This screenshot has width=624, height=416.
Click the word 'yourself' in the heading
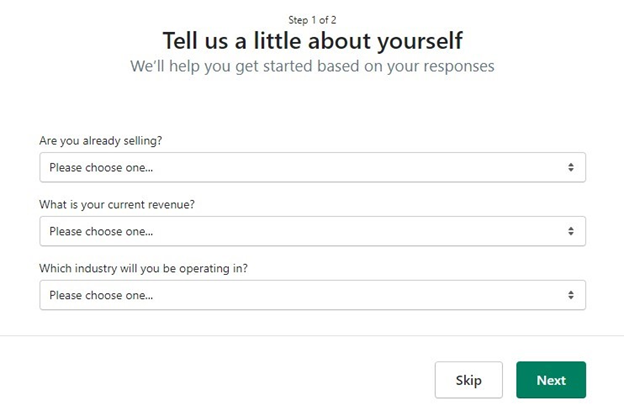pos(422,41)
